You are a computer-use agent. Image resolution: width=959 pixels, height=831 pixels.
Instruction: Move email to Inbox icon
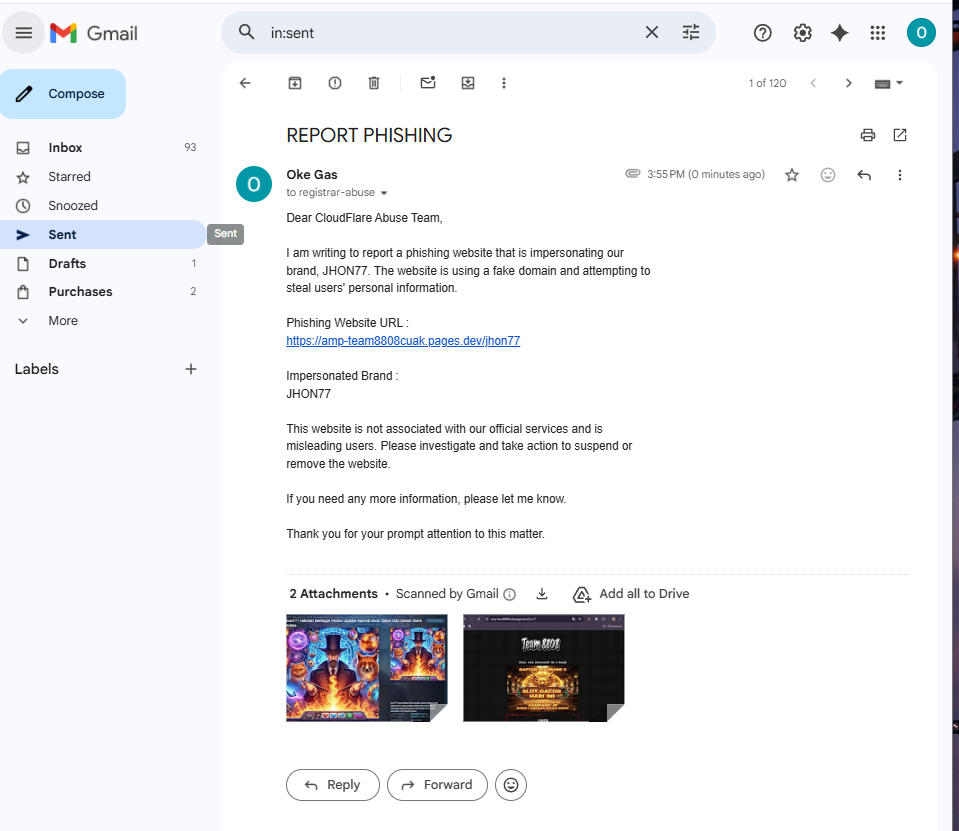pyautogui.click(x=468, y=83)
